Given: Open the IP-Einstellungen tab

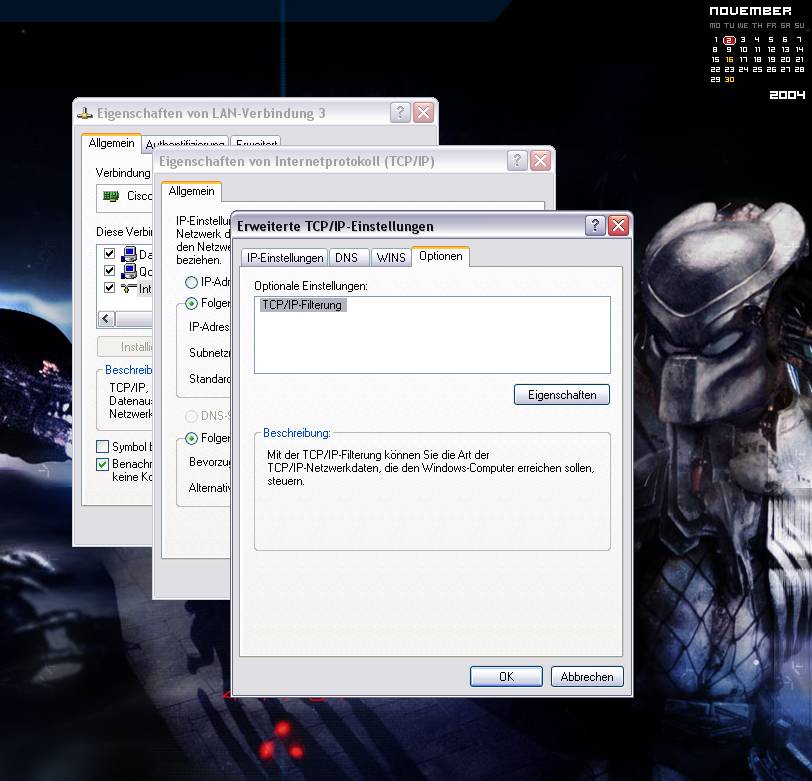Looking at the screenshot, I should [285, 257].
